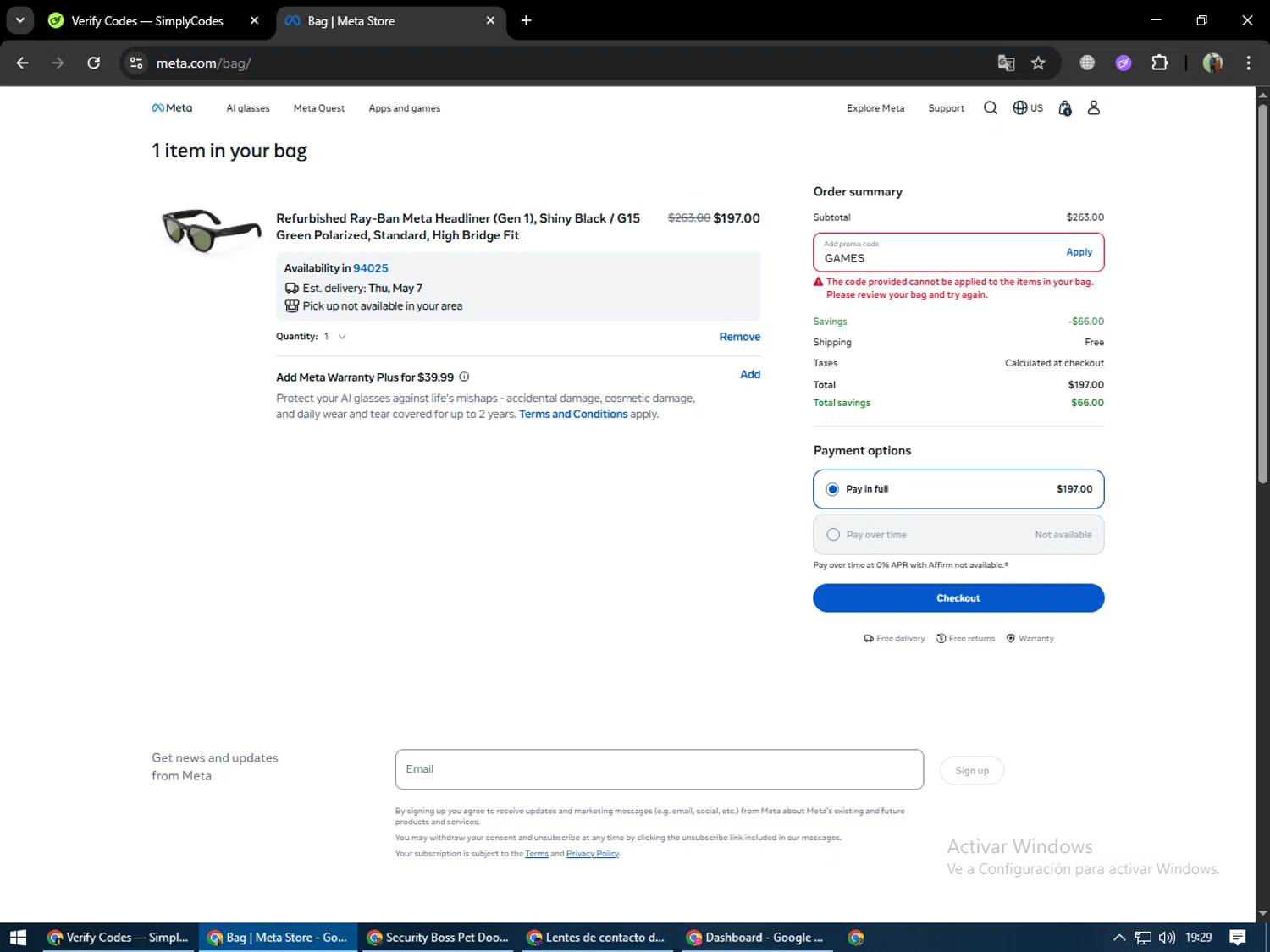Expand the Quantity dropdown chevron

pos(342,337)
